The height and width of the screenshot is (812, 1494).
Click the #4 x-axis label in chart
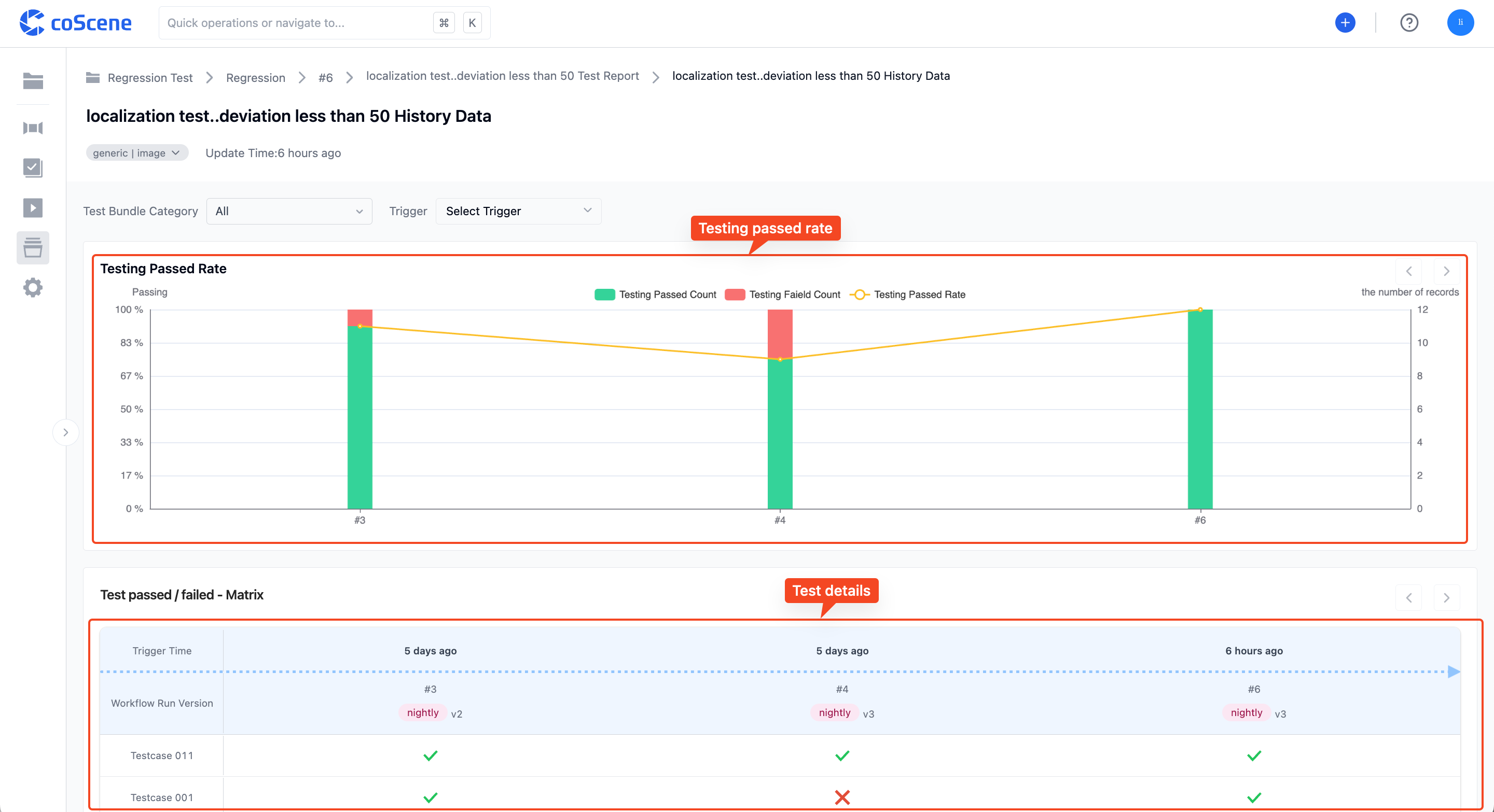[x=780, y=520]
